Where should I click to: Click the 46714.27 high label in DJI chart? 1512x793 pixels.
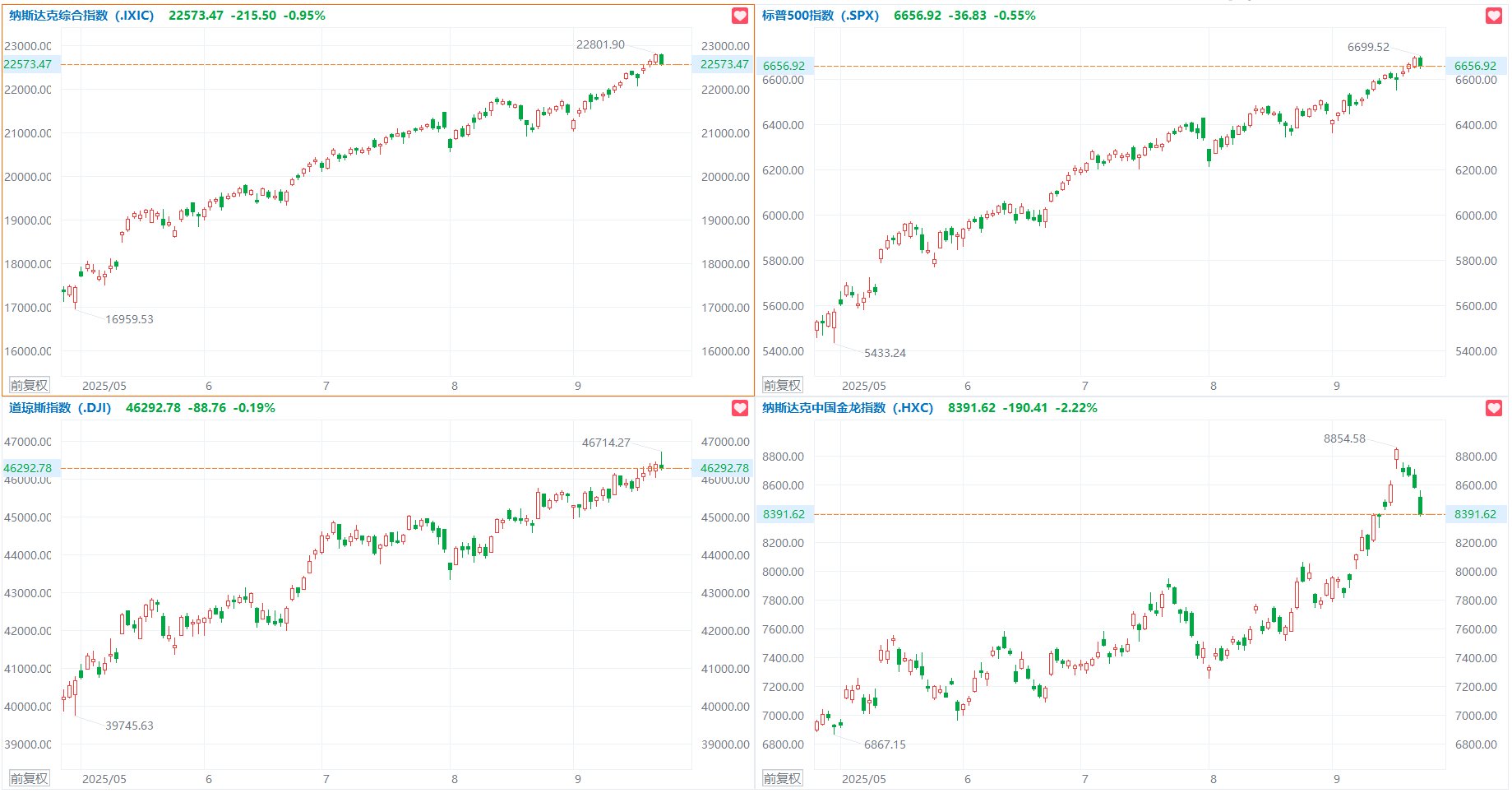tap(606, 443)
